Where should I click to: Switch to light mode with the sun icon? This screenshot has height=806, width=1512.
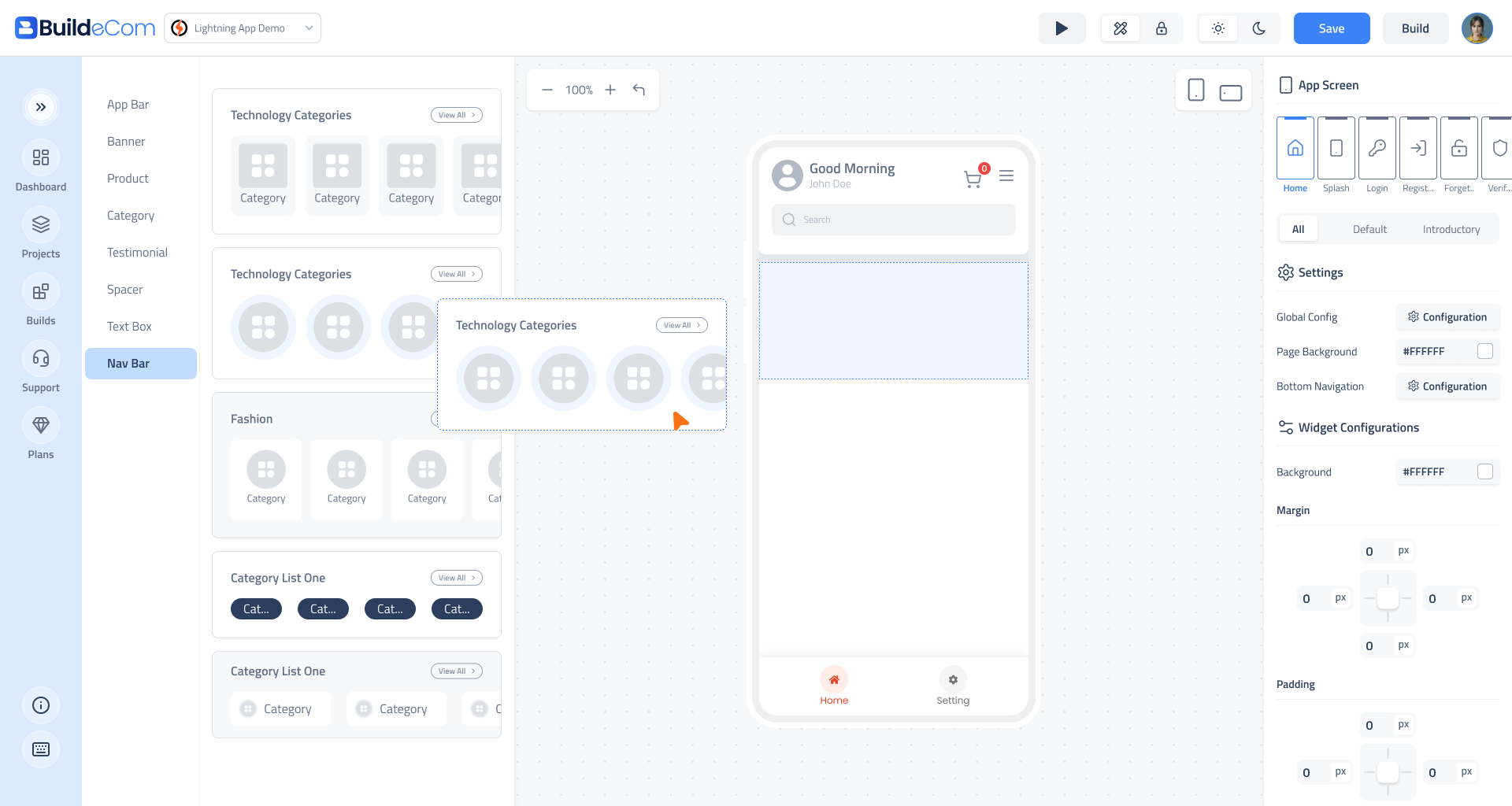pyautogui.click(x=1217, y=28)
